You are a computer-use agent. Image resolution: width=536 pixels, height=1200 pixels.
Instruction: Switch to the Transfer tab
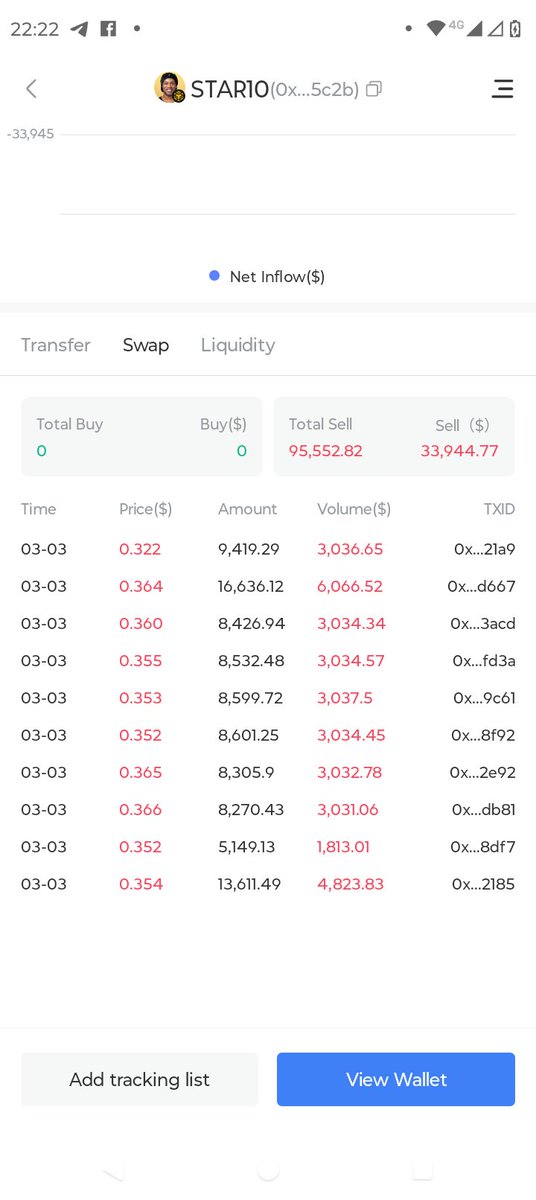point(56,345)
